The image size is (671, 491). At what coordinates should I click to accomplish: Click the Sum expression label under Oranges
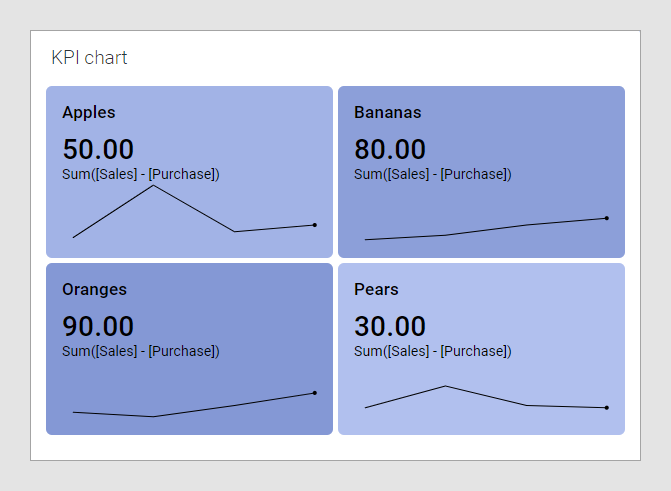[141, 351]
